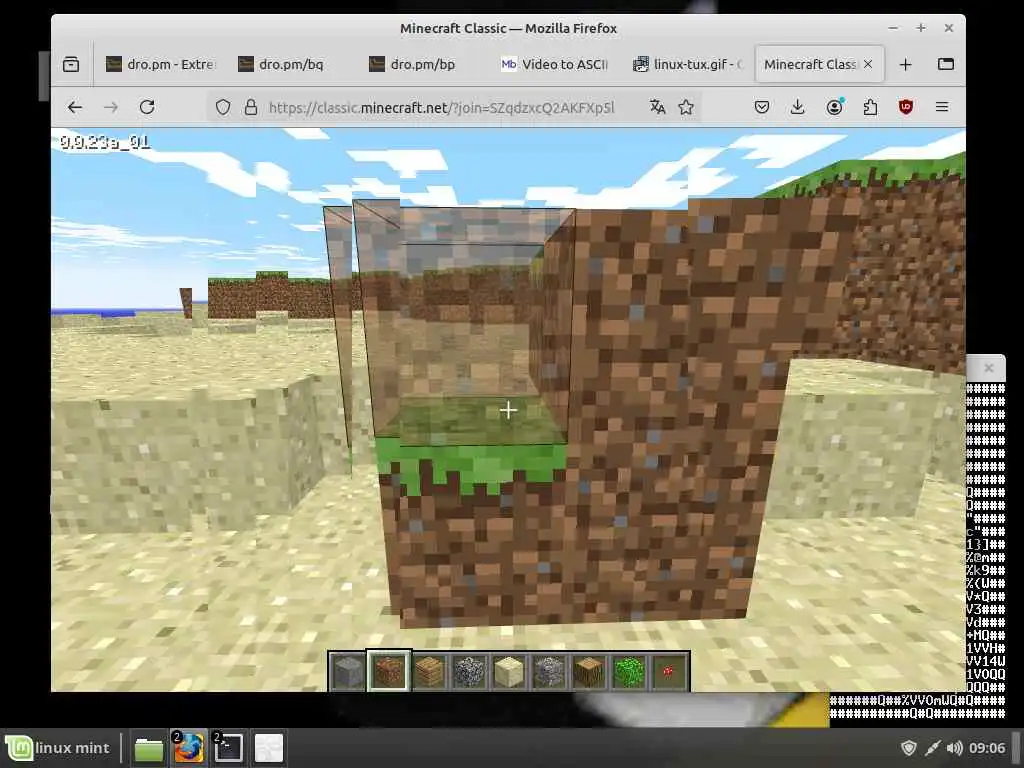Select the wooden planks block in hotbar
Viewport: 1024px width, 768px height.
click(429, 671)
